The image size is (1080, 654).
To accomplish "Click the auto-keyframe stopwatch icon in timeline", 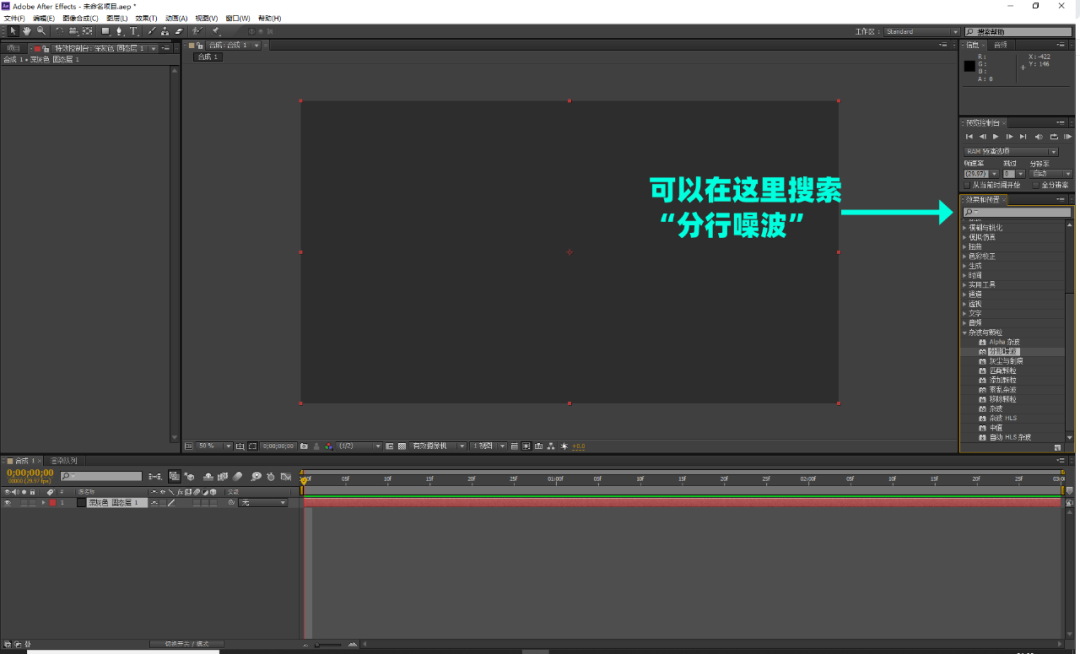I will (271, 476).
